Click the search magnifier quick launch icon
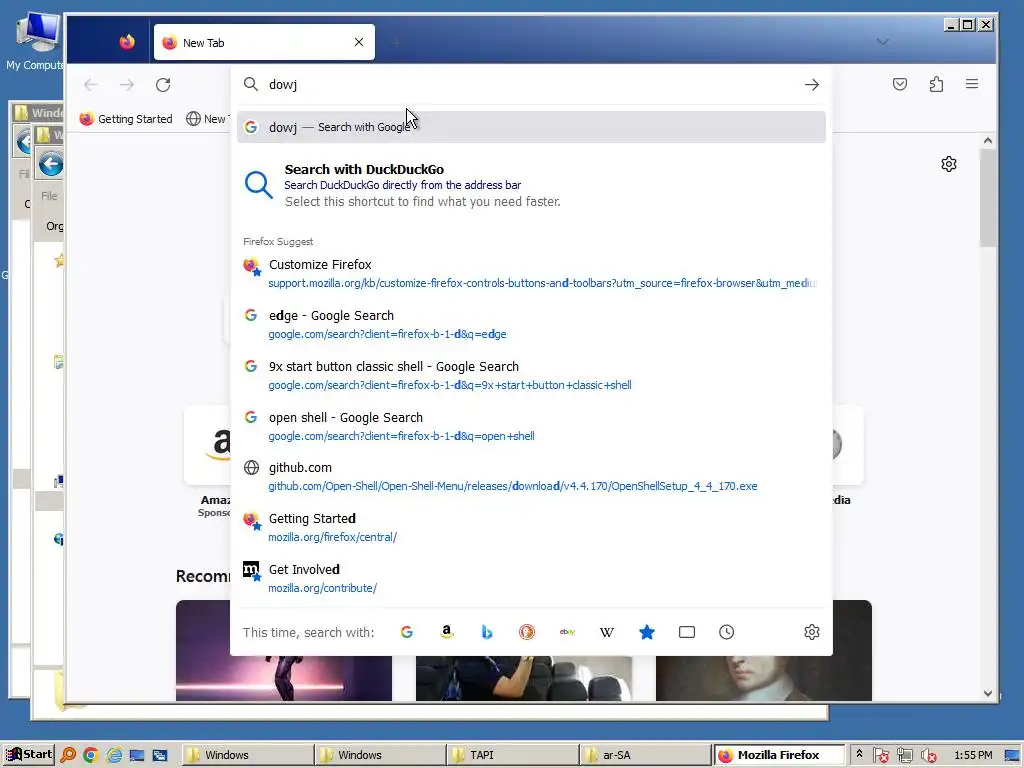The image size is (1024, 768). pyautogui.click(x=68, y=756)
